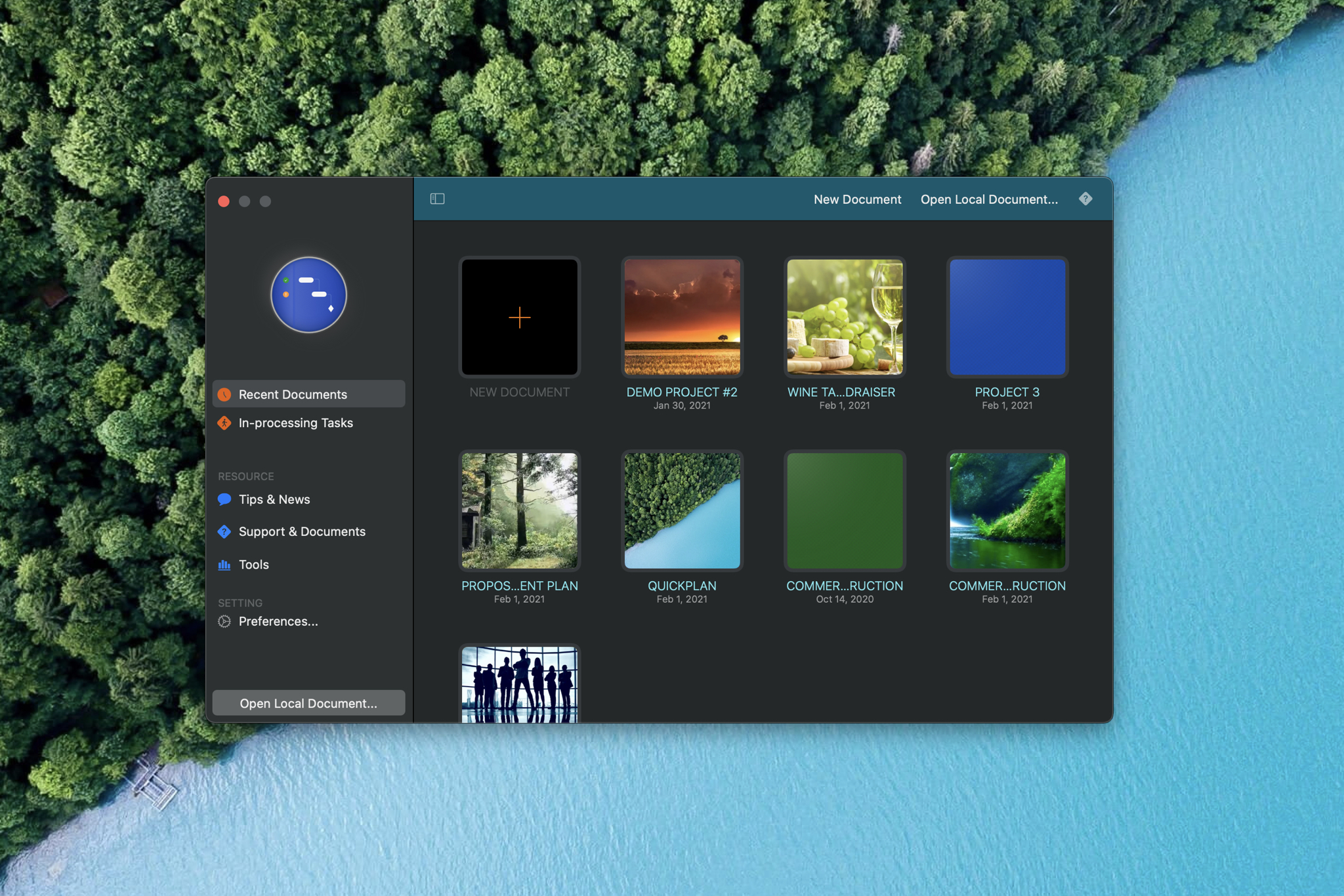
Task: Open the Wine Tasting Fundraiser thumbnail
Action: click(845, 317)
